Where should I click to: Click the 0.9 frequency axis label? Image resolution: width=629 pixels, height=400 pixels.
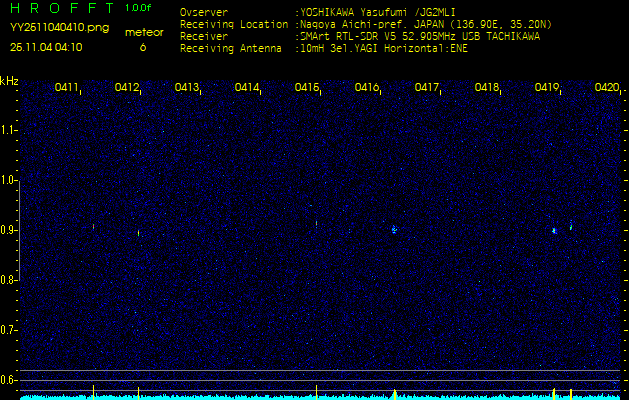(9, 230)
